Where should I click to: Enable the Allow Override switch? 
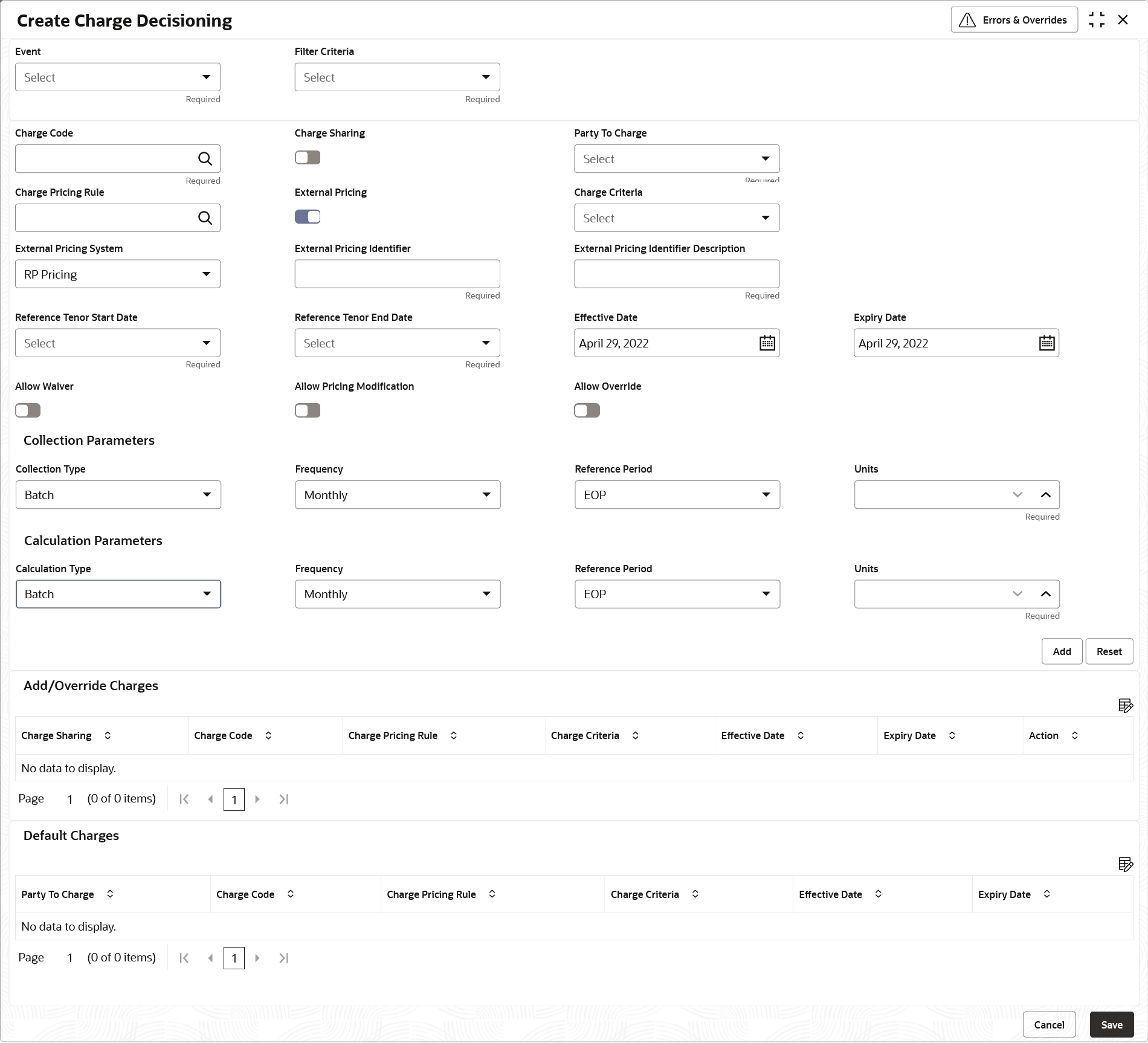pyautogui.click(x=587, y=411)
